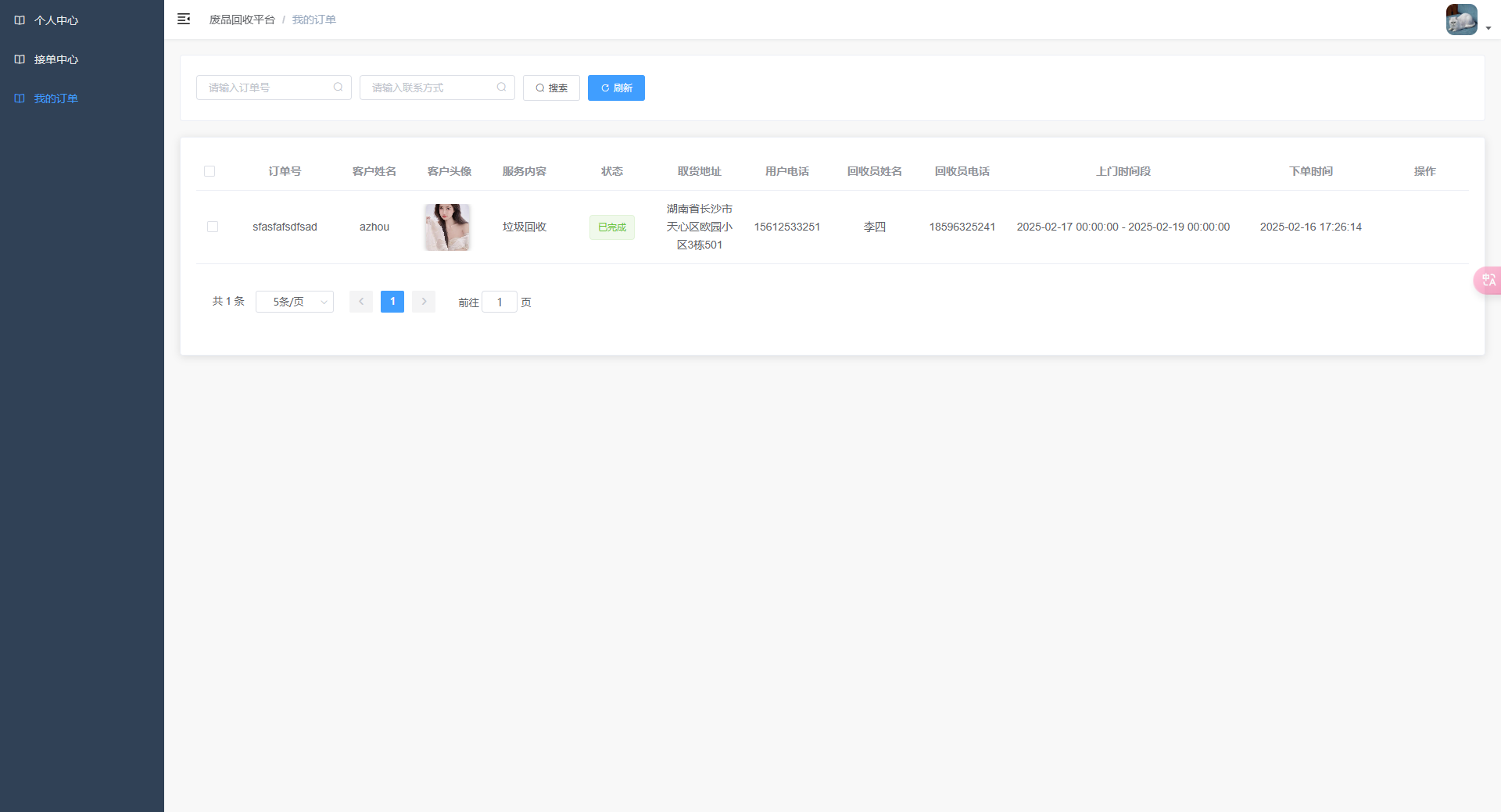Click the pickup address 湖南省长沙市 cell

pos(700,227)
